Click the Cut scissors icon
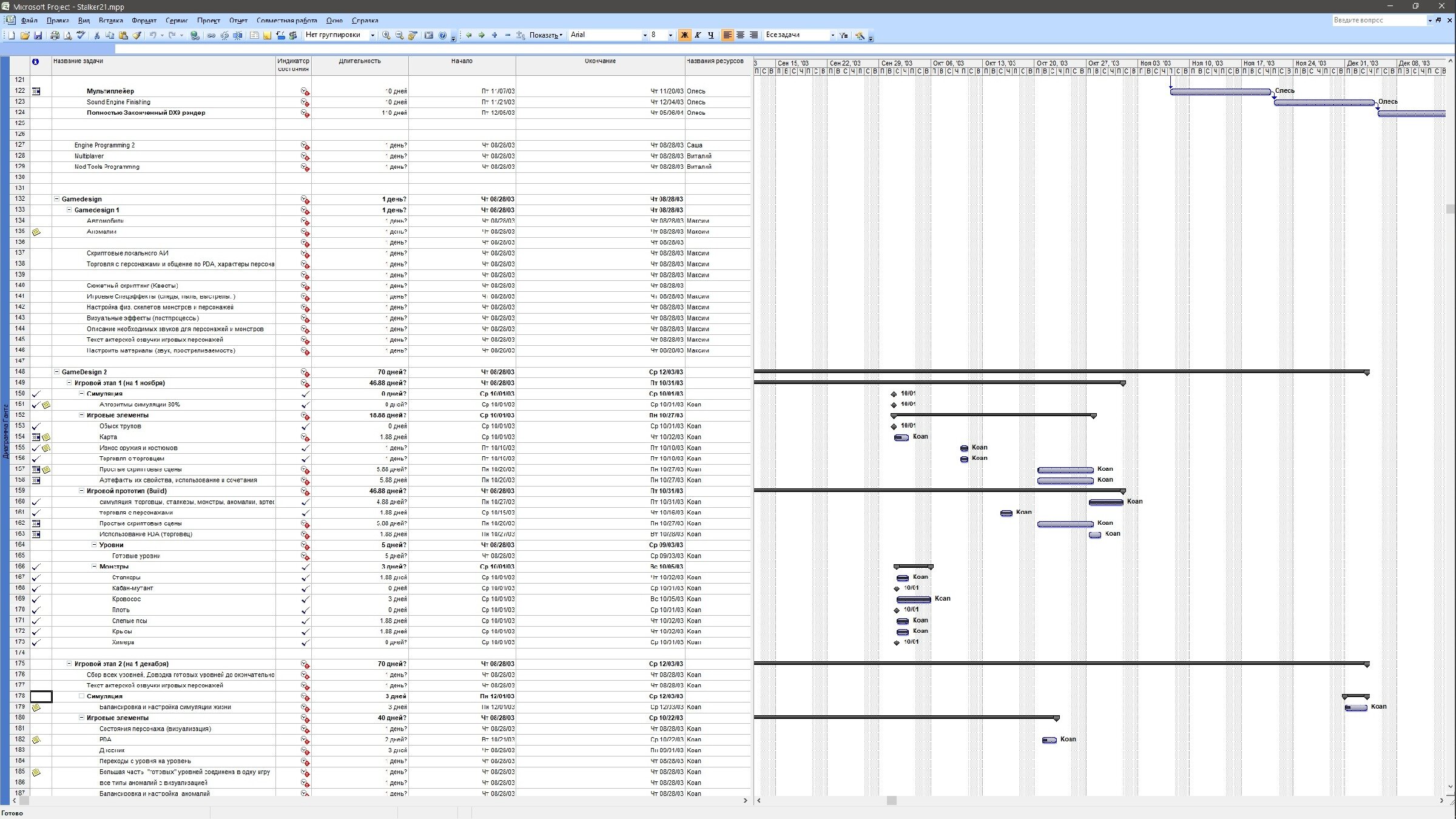This screenshot has width=1456, height=819. (x=96, y=35)
